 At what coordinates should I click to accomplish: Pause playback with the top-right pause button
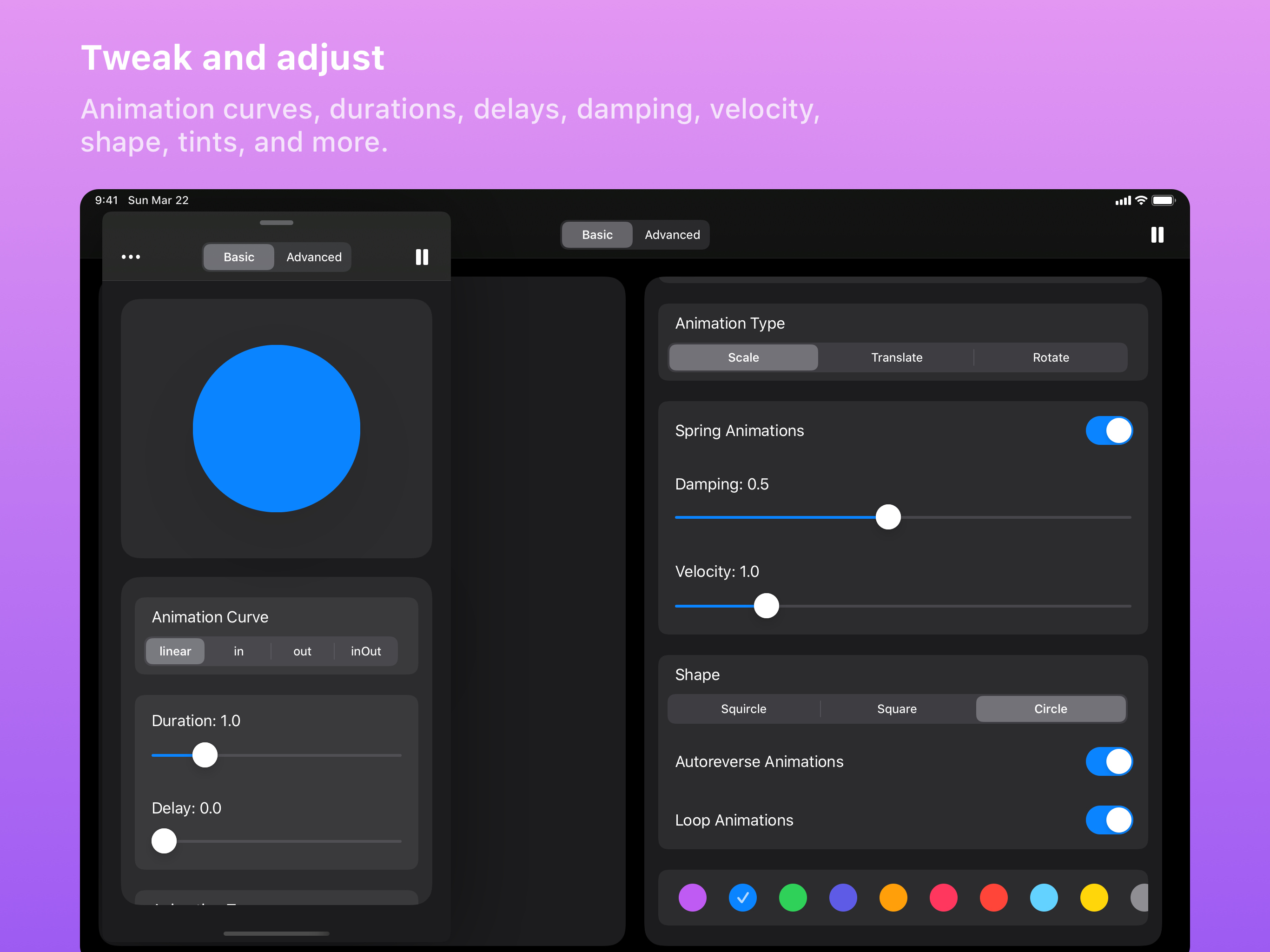[x=1158, y=234]
